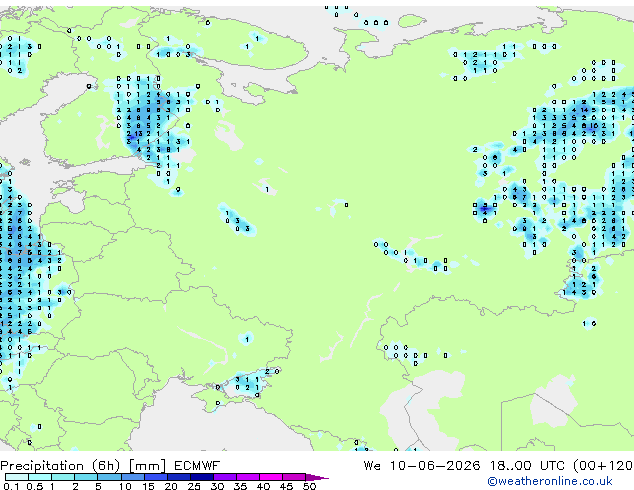Screen dimensions: 634x490
Task: Click the '(00+120' forecast offset text
Action: (x=603, y=466)
